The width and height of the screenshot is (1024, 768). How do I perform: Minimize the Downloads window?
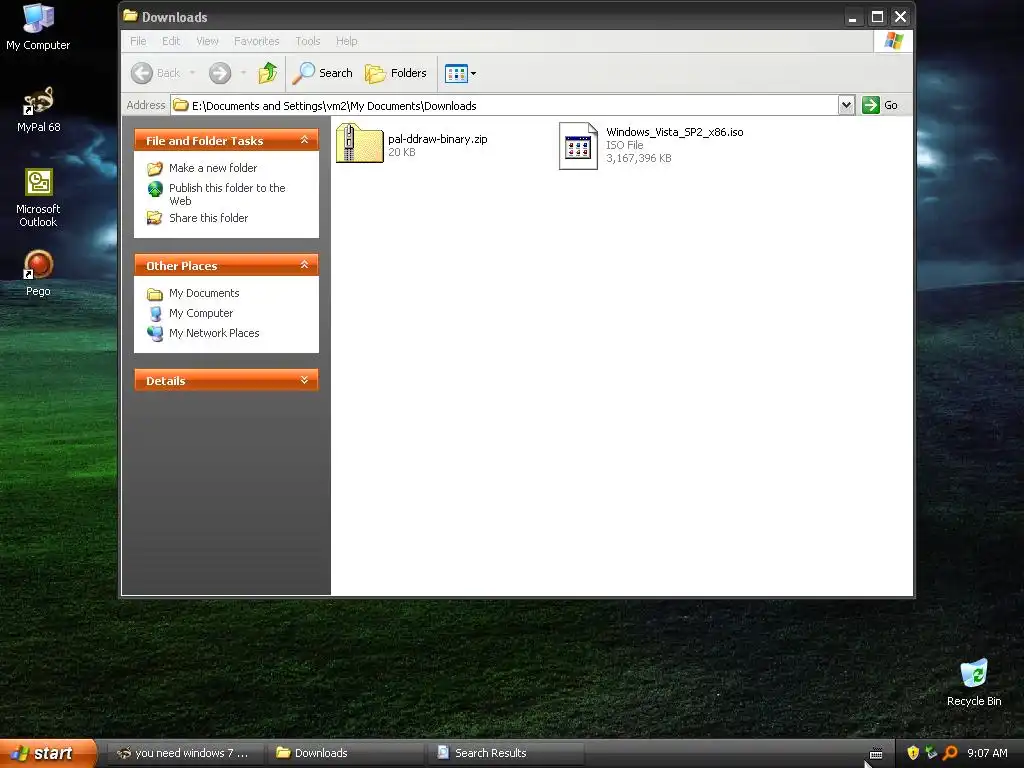coord(852,17)
